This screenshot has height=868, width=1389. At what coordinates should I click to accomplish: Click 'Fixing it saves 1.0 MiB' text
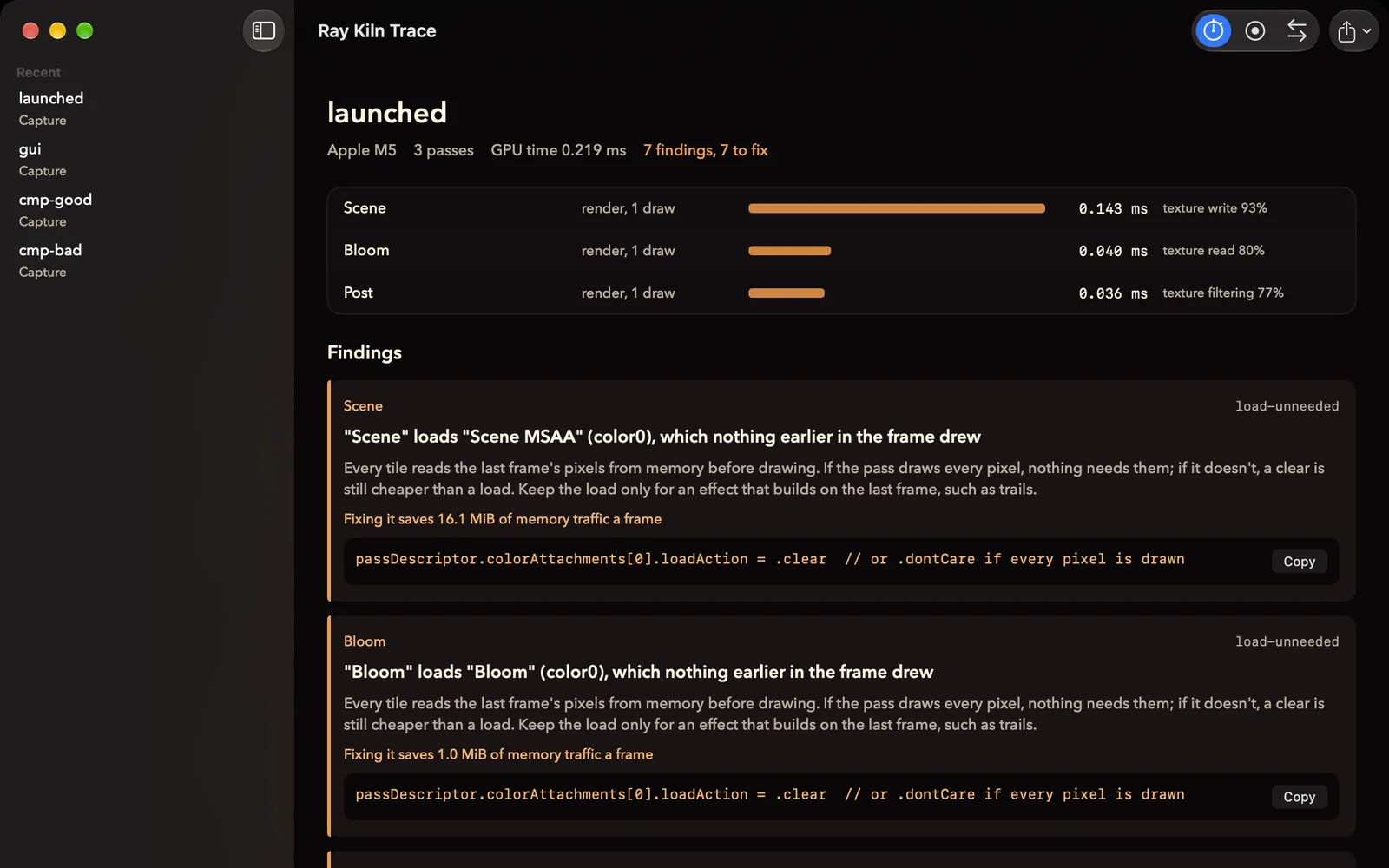[x=498, y=754]
